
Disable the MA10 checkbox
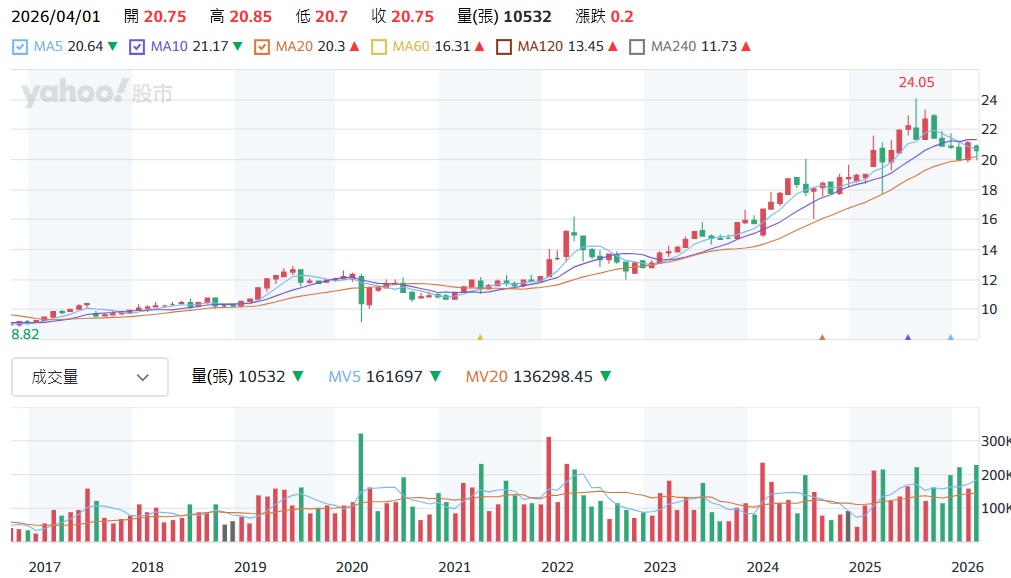pyautogui.click(x=137, y=45)
